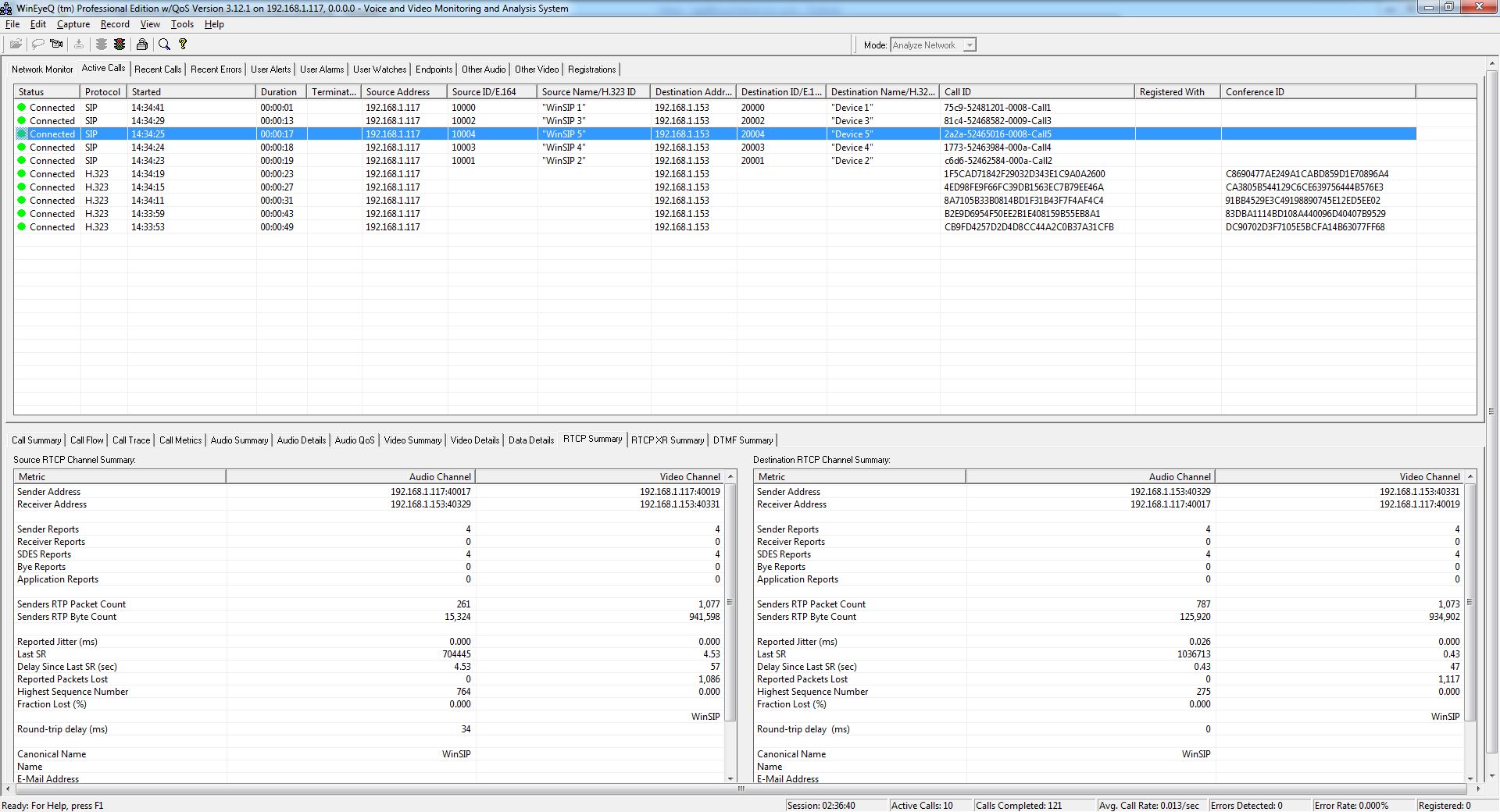The image size is (1500, 812).
Task: Click the video camera record icon
Action: [x=56, y=45]
